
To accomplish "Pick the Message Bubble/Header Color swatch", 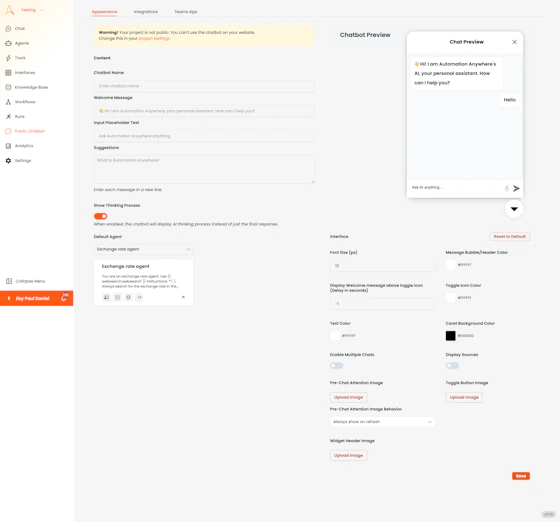I will [451, 265].
